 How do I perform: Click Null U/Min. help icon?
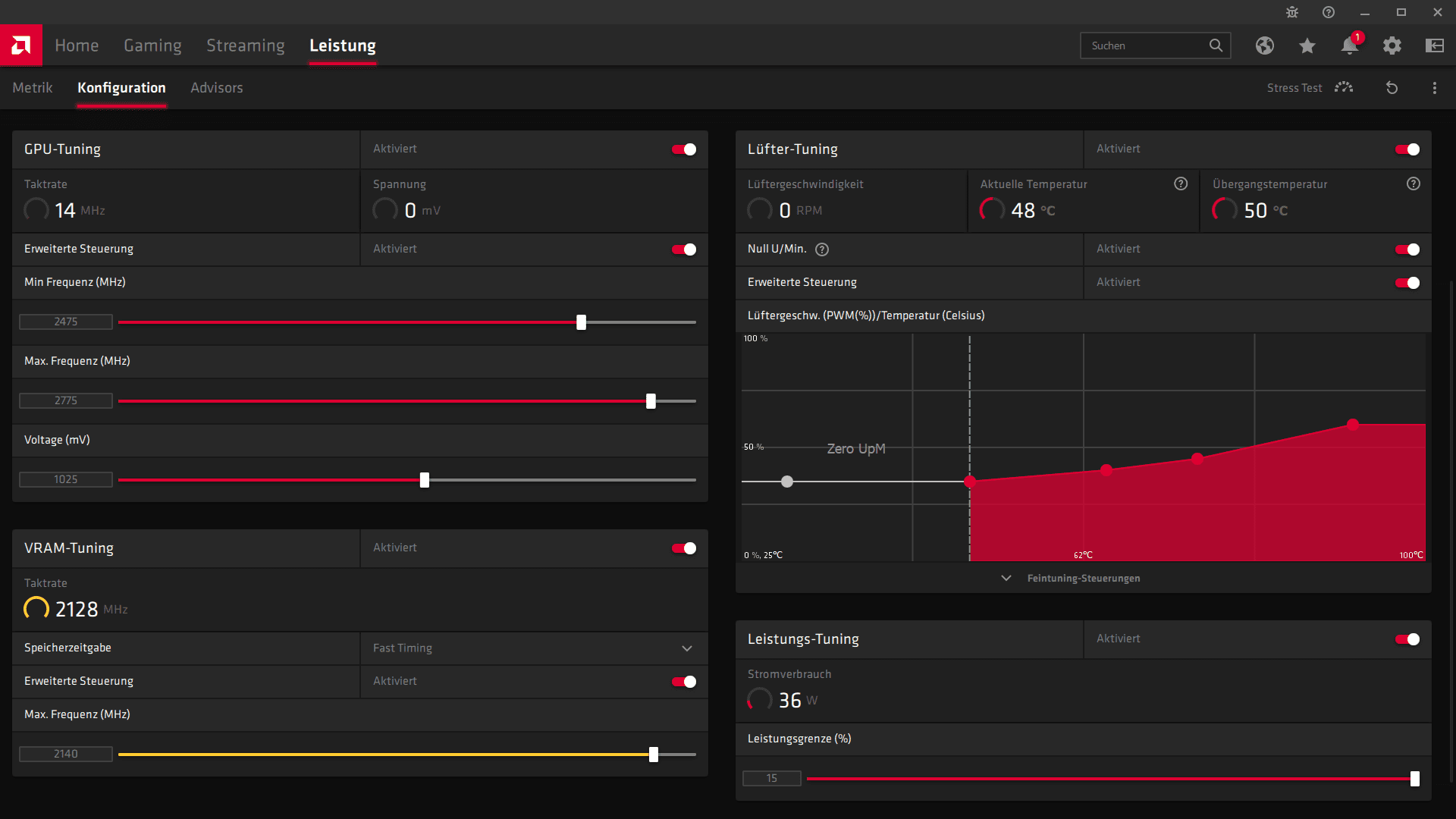822,249
